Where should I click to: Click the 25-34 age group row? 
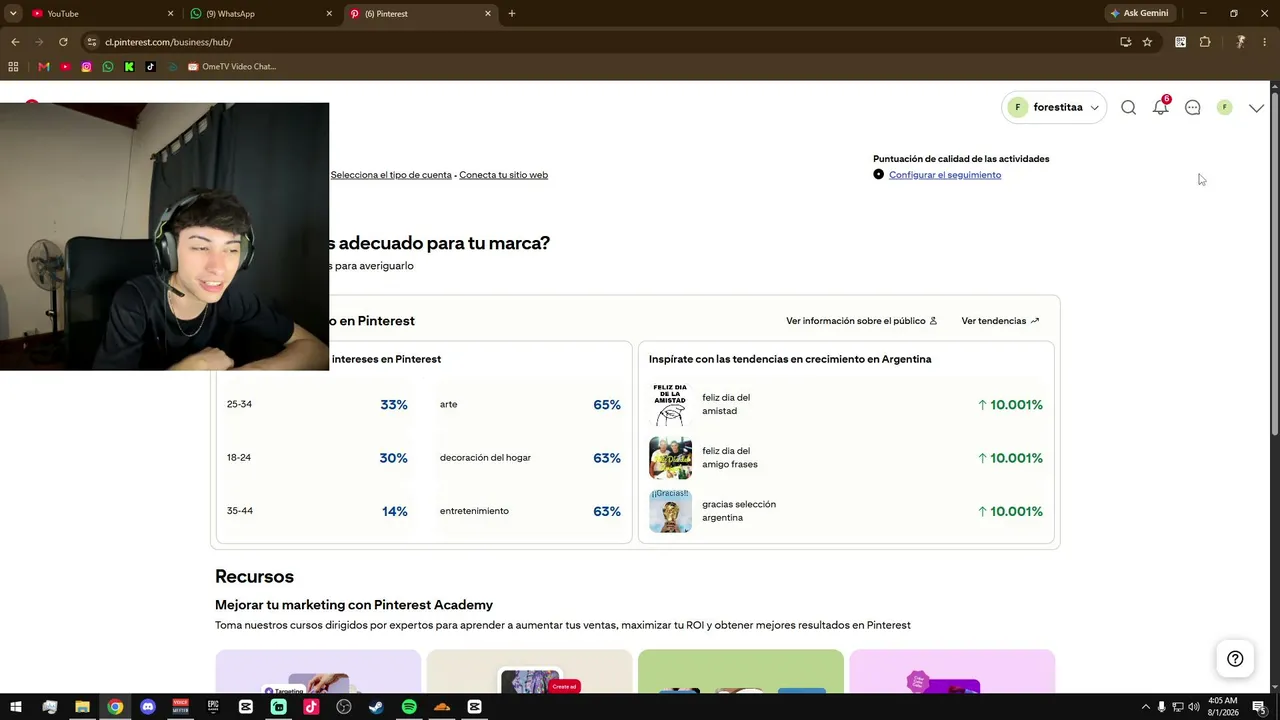pos(317,405)
